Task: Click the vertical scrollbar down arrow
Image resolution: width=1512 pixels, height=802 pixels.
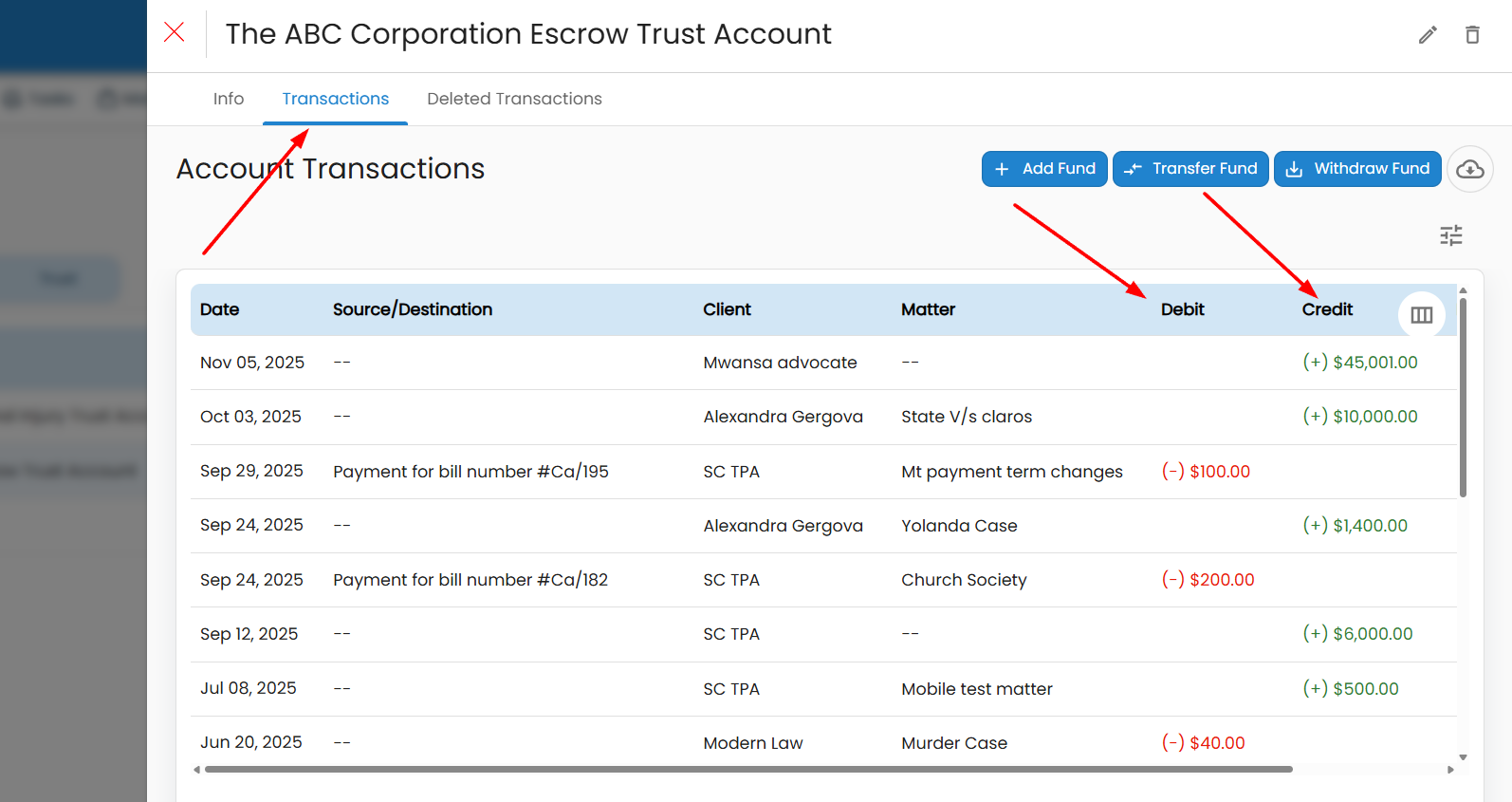Action: [x=1463, y=757]
